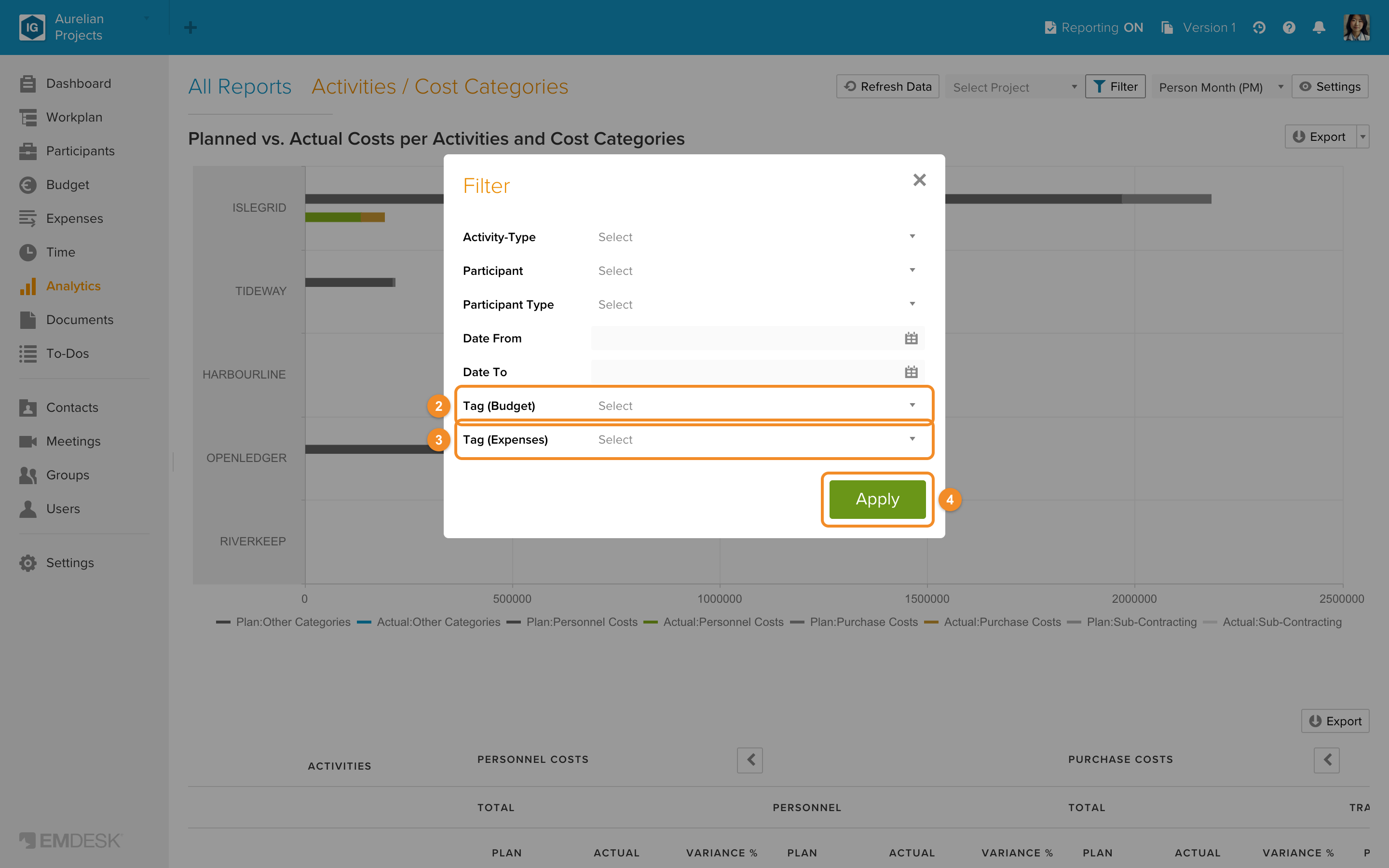Screen dimensions: 1389x868
Task: Collapse the Personnel Costs column arrow
Action: point(750,760)
